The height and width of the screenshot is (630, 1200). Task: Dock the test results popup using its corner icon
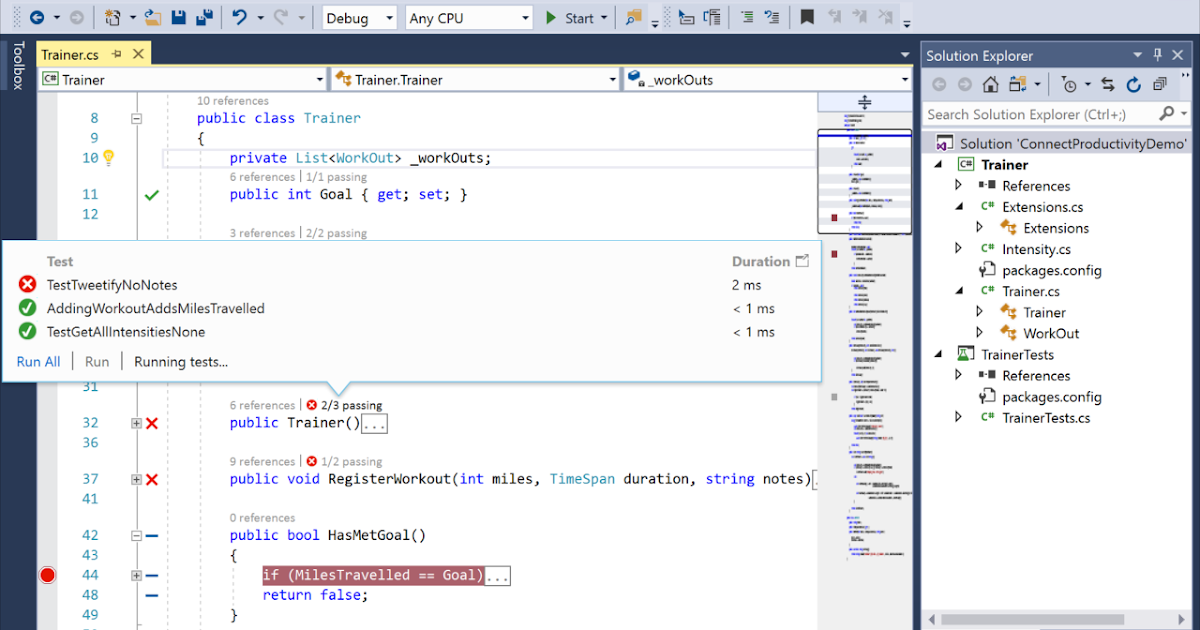click(x=801, y=261)
